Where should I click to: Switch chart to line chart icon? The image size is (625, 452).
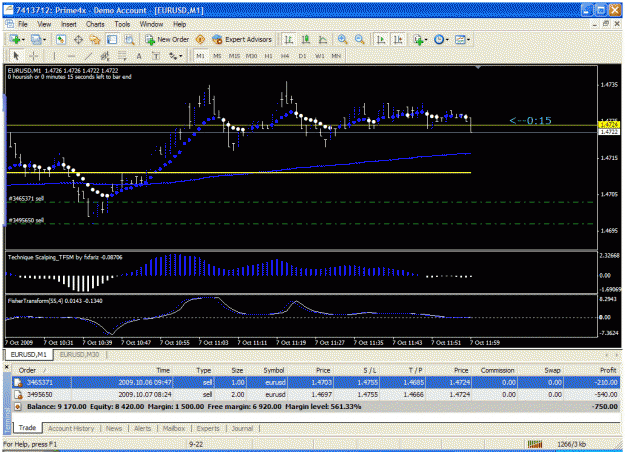[323, 39]
